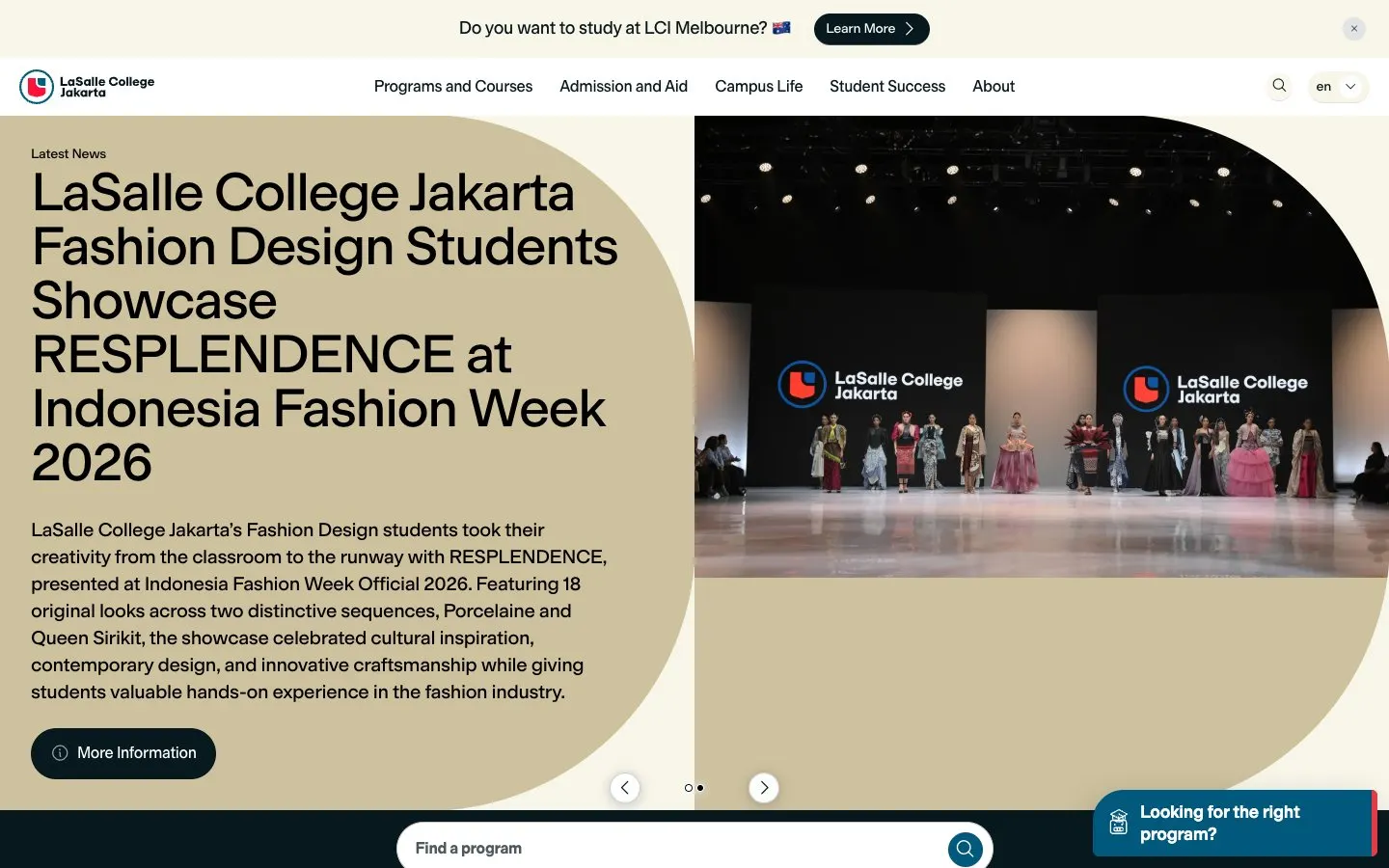Open Student Success menu
The image size is (1389, 868).
[x=887, y=87]
